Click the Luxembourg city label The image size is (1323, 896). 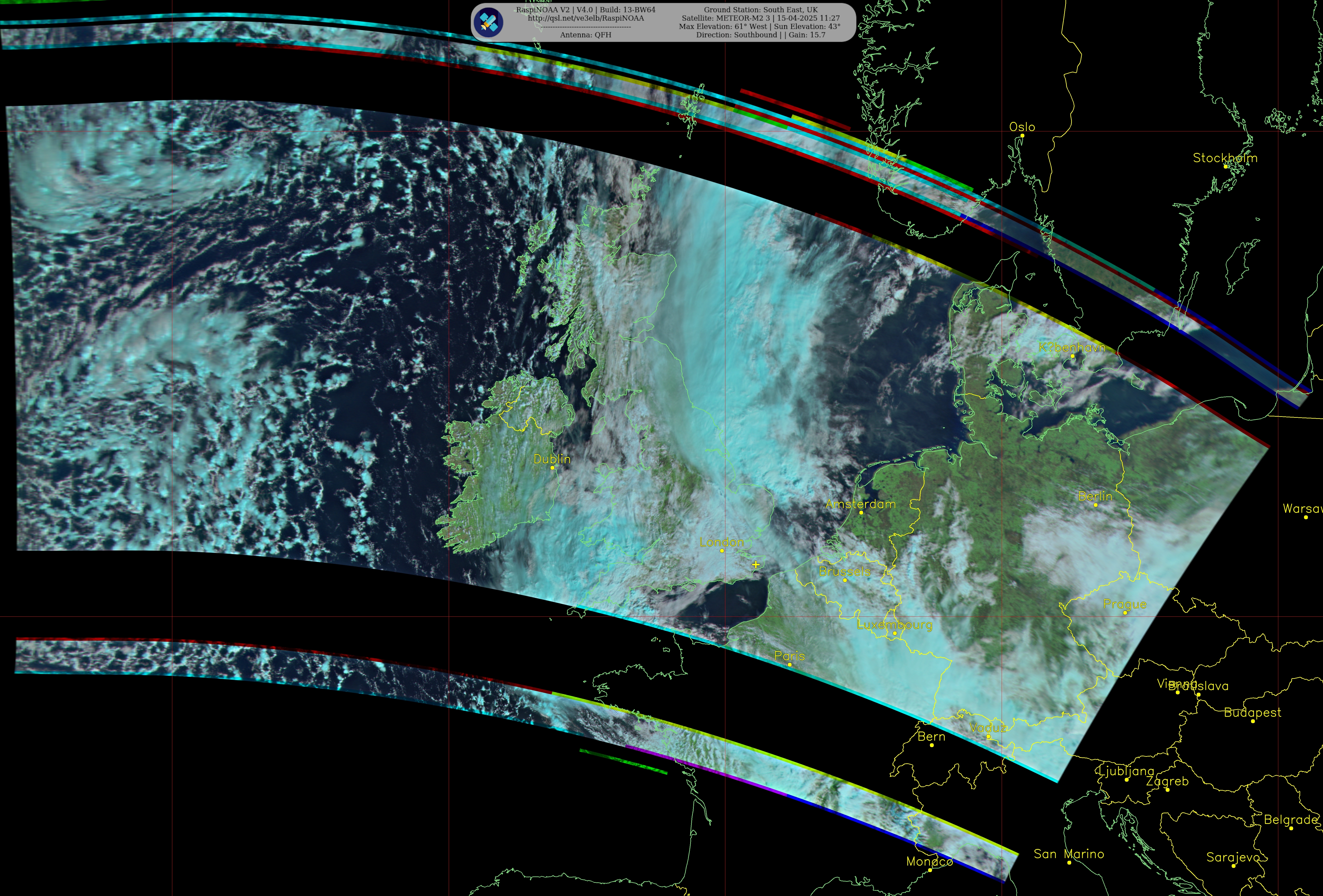click(x=894, y=625)
